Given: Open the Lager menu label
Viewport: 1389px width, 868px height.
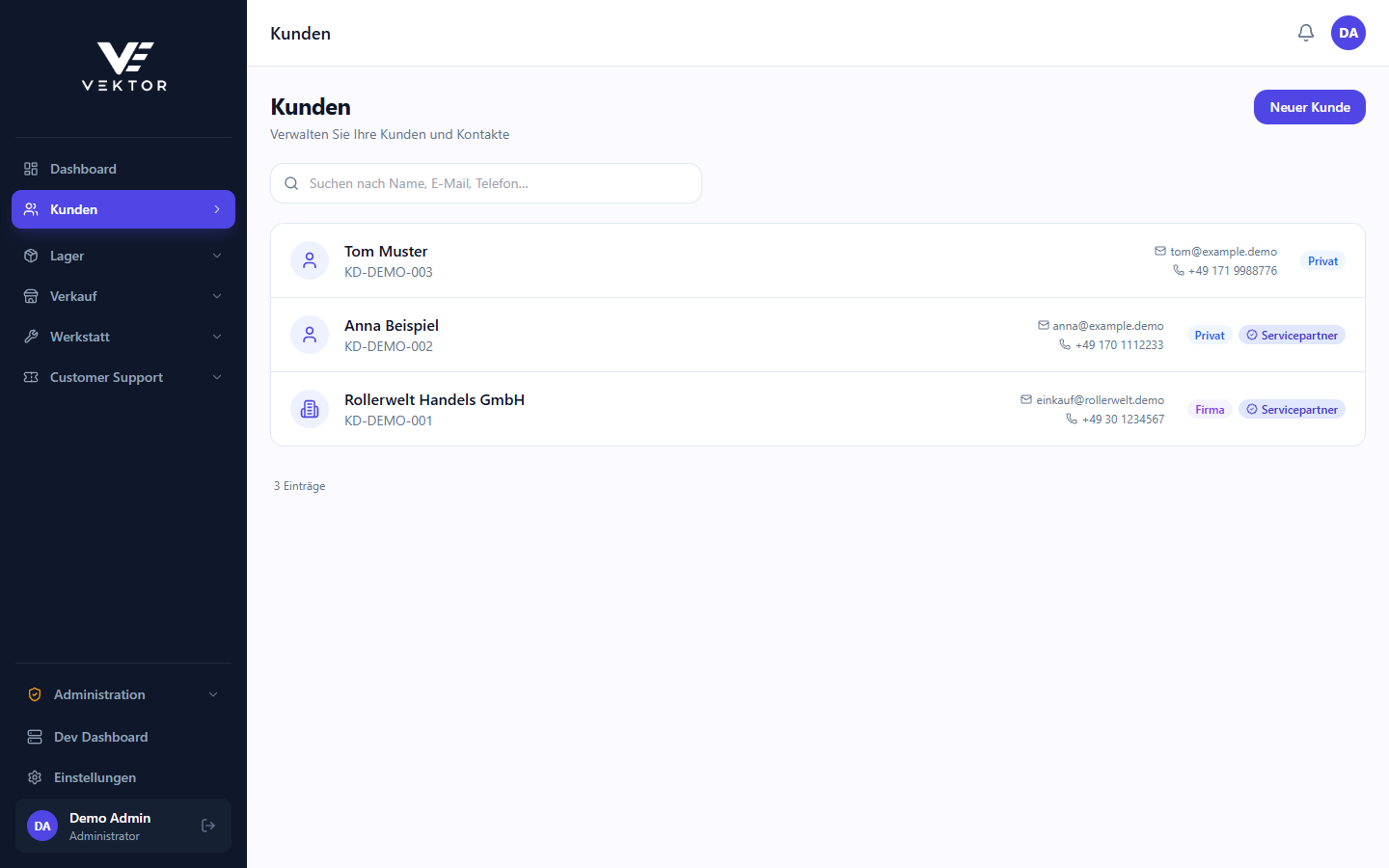Looking at the screenshot, I should point(67,256).
